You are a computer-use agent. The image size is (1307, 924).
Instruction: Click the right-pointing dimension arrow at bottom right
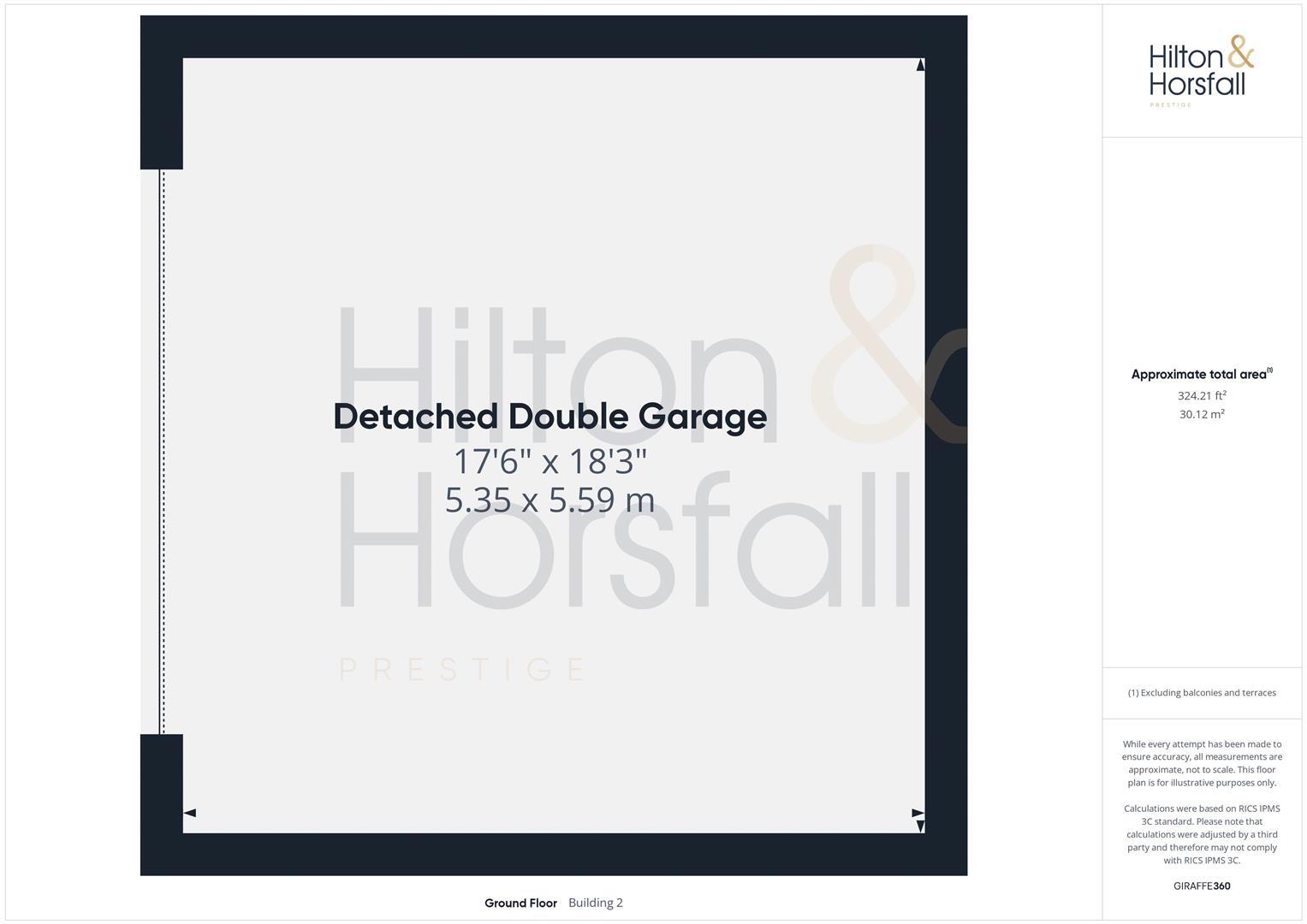click(917, 813)
